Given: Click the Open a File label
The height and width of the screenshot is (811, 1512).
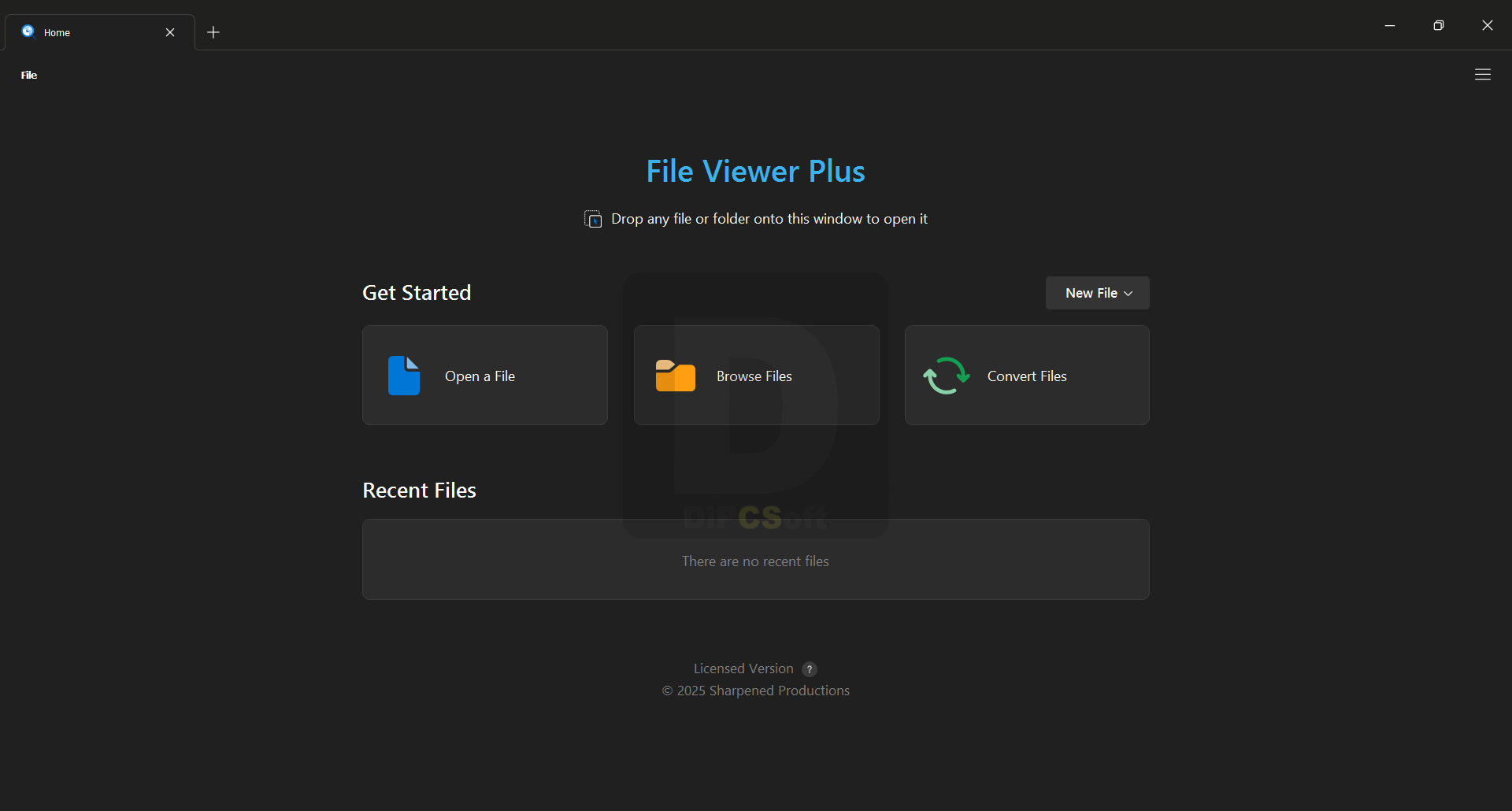Looking at the screenshot, I should tap(480, 376).
